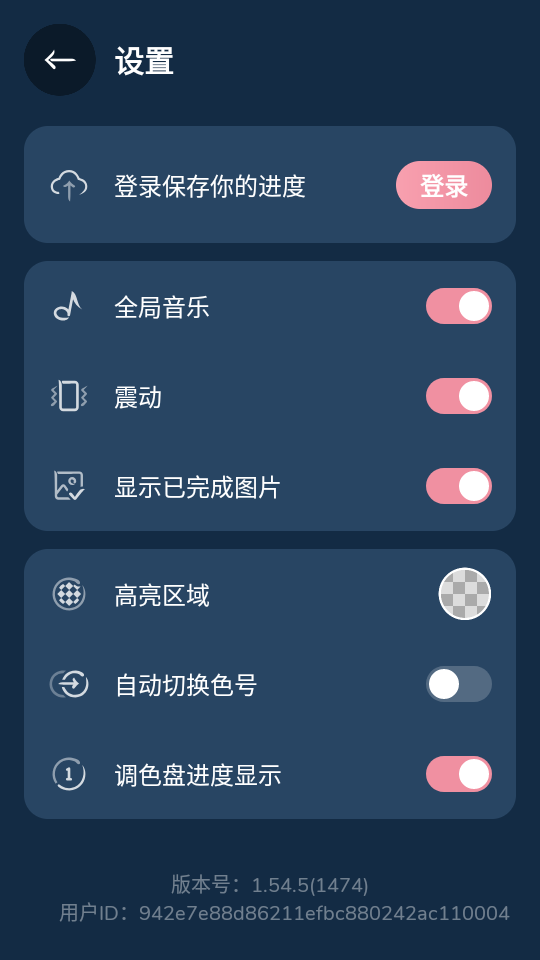The width and height of the screenshot is (540, 960).
Task: Click the music note icon
Action: coord(69,306)
